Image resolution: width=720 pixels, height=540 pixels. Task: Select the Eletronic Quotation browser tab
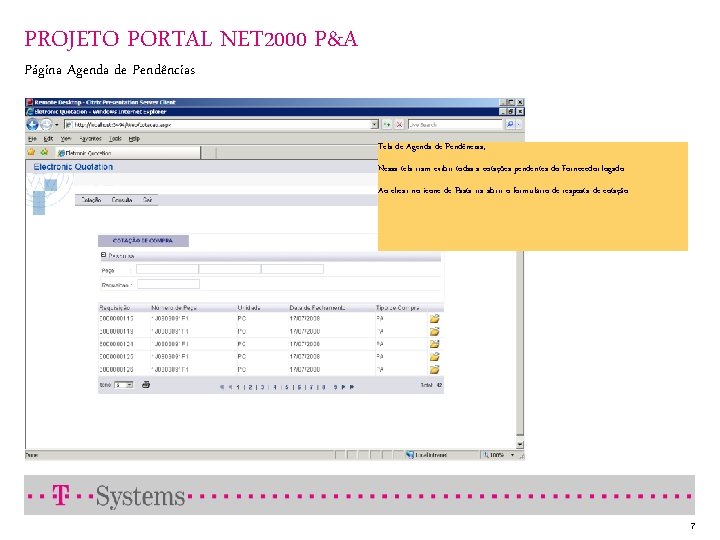point(128,153)
